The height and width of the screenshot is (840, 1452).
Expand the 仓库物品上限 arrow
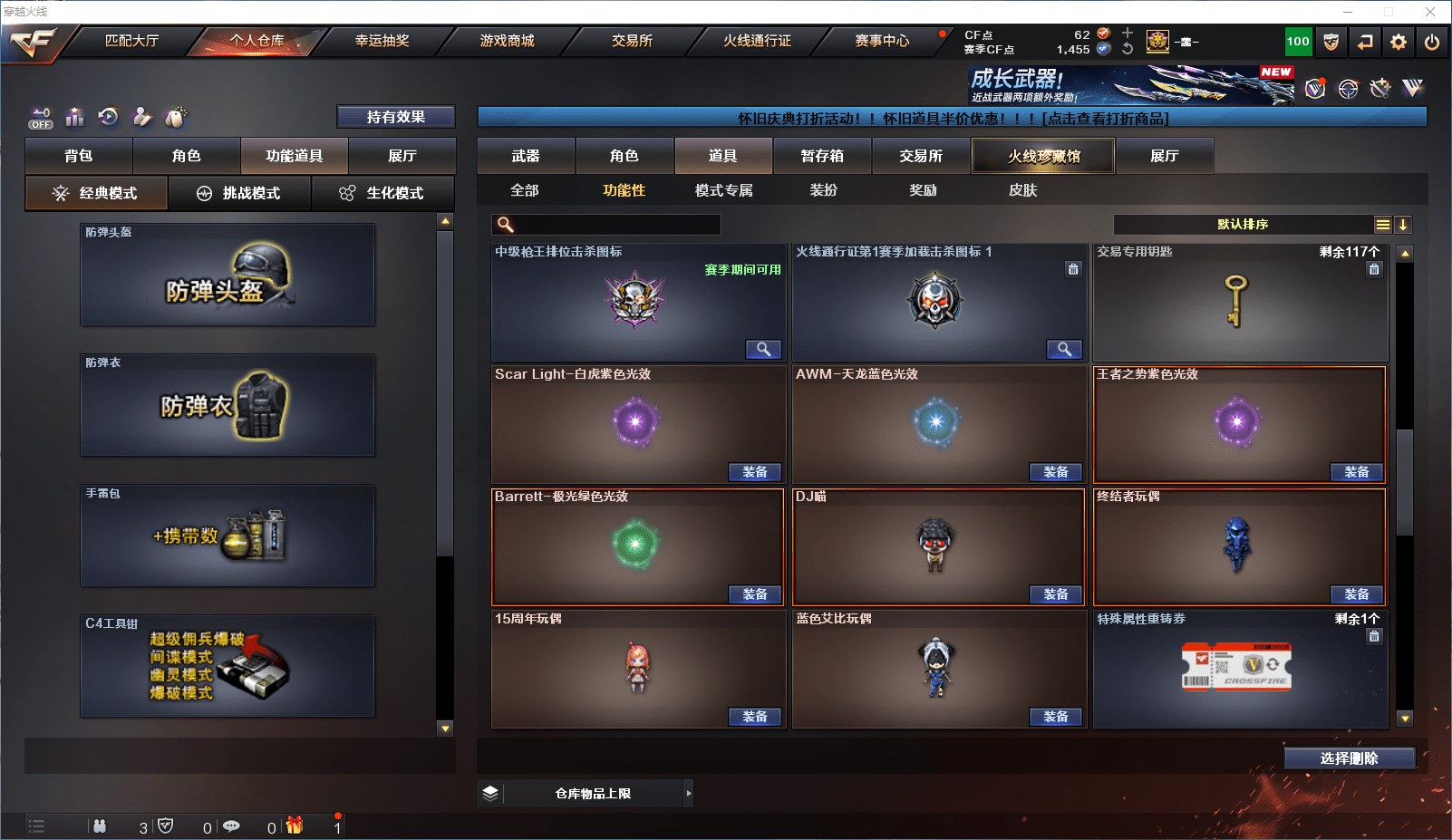click(689, 794)
